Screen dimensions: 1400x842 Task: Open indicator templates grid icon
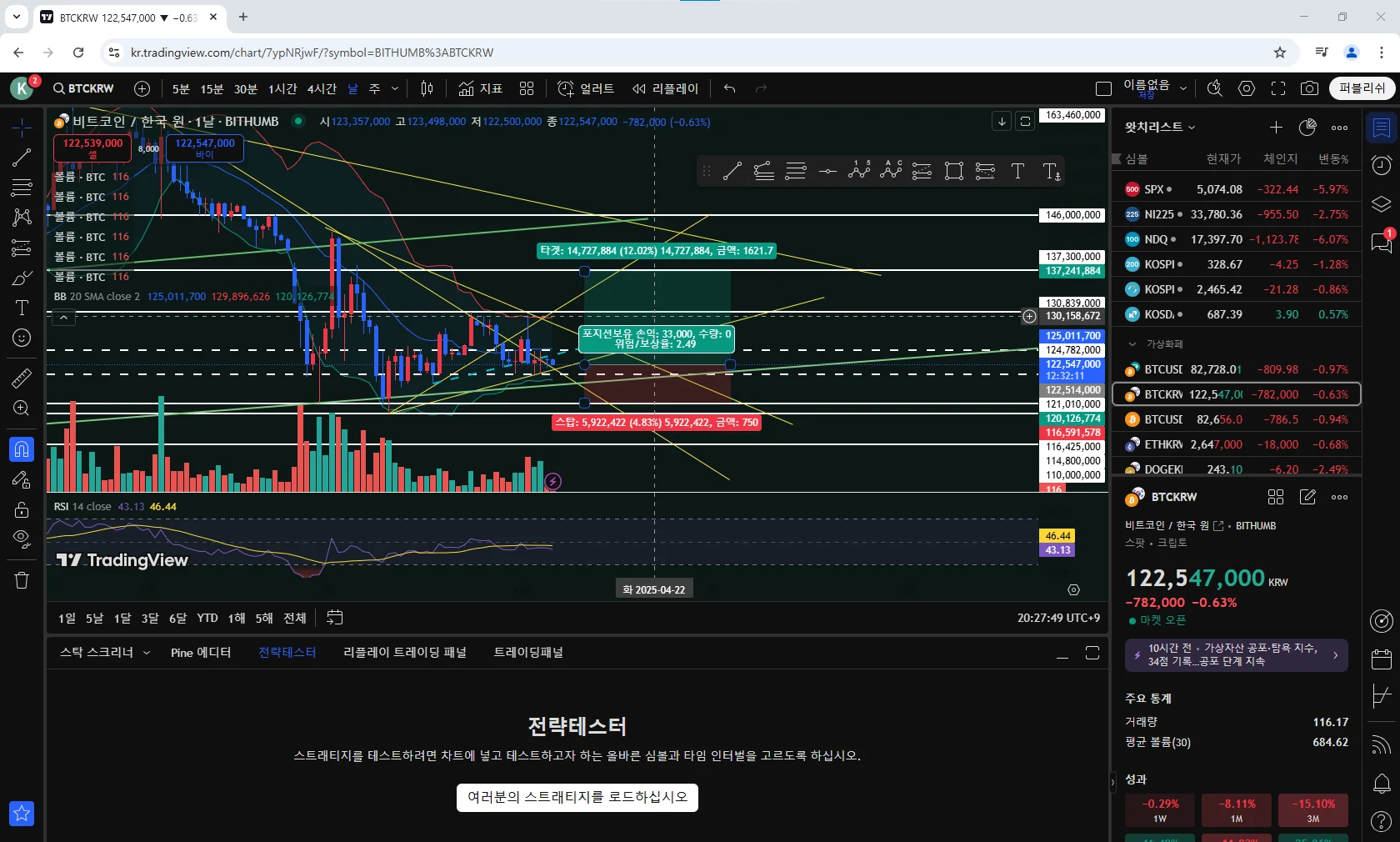tap(527, 88)
